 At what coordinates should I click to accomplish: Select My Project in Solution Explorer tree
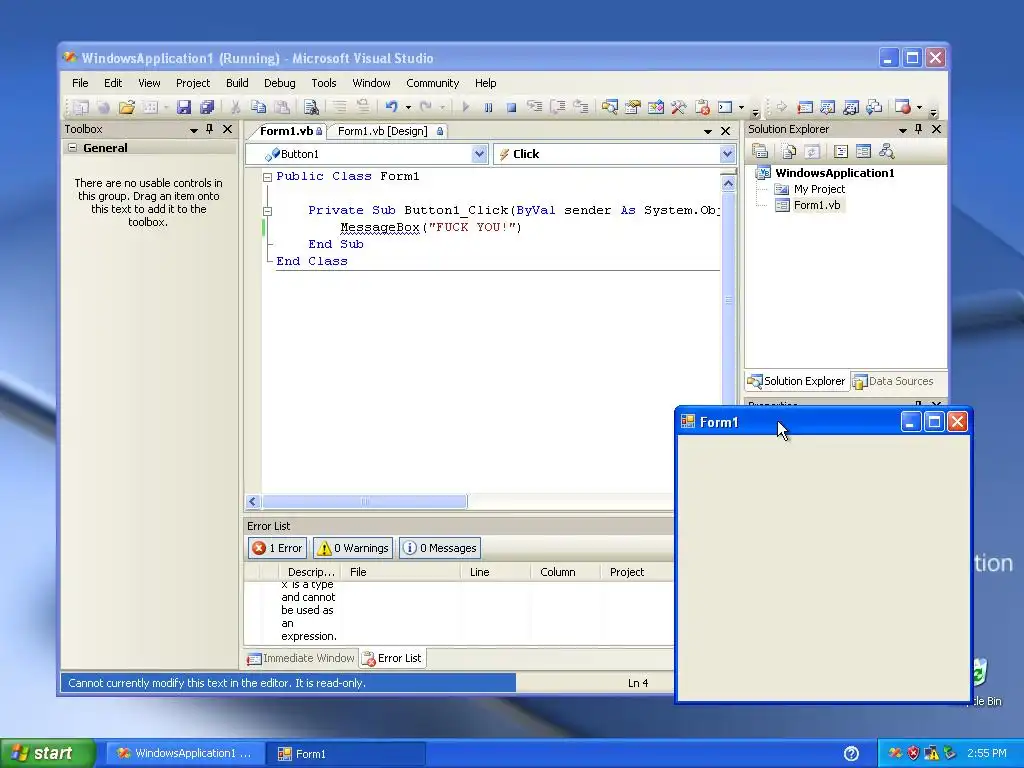click(x=819, y=189)
